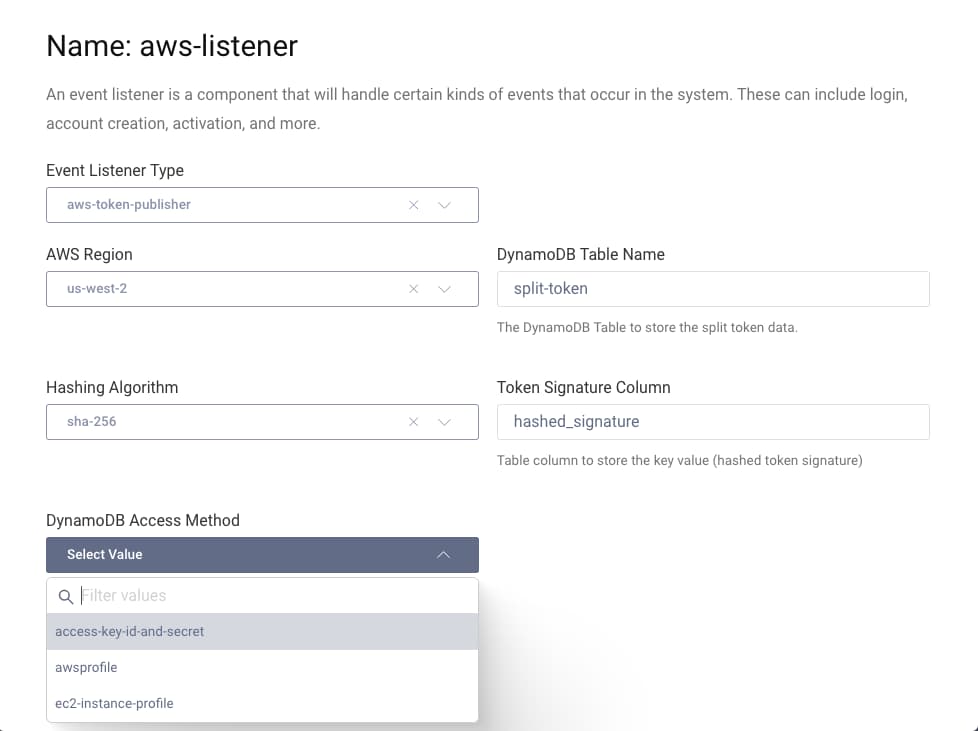Viewport: 978px width, 731px height.
Task: Open the Hashing Algorithm dropdown chevron
Action: coord(444,421)
